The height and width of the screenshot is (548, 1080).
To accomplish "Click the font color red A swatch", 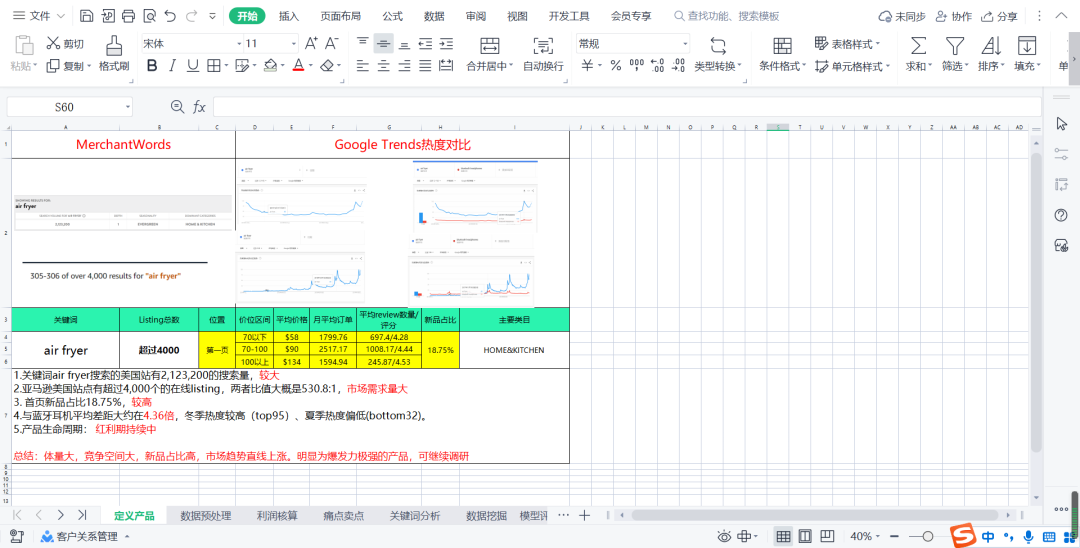I will [298, 65].
